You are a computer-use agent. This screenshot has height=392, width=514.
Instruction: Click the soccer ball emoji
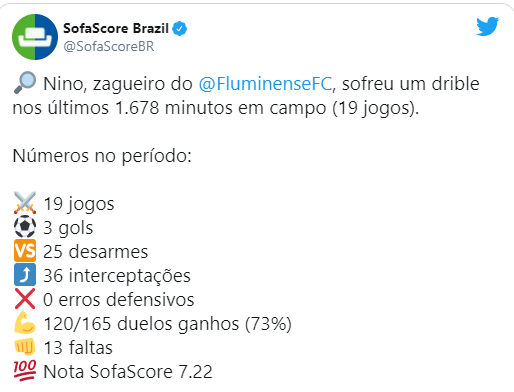point(25,227)
